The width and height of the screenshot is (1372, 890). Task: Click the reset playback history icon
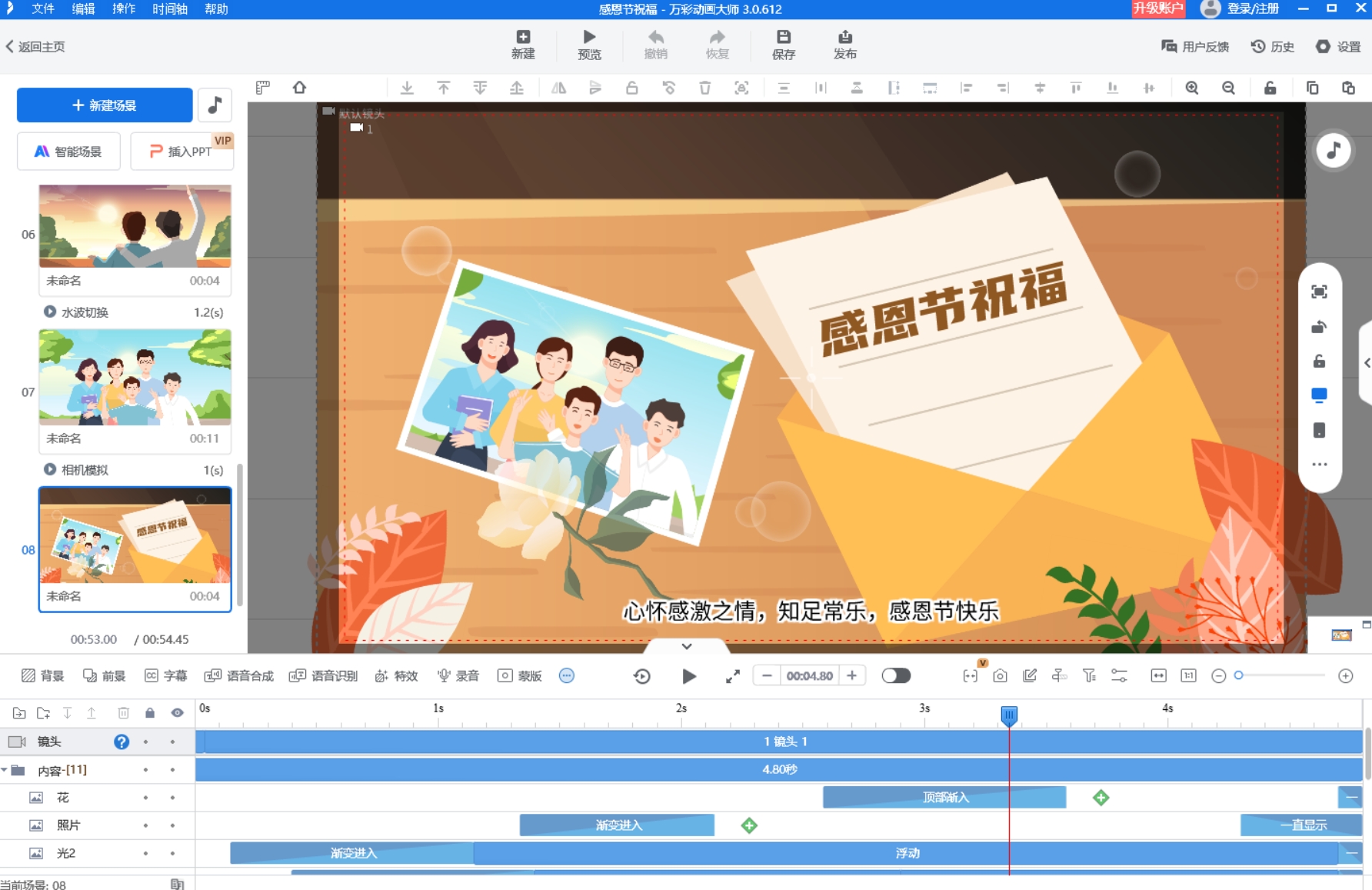[x=641, y=675]
